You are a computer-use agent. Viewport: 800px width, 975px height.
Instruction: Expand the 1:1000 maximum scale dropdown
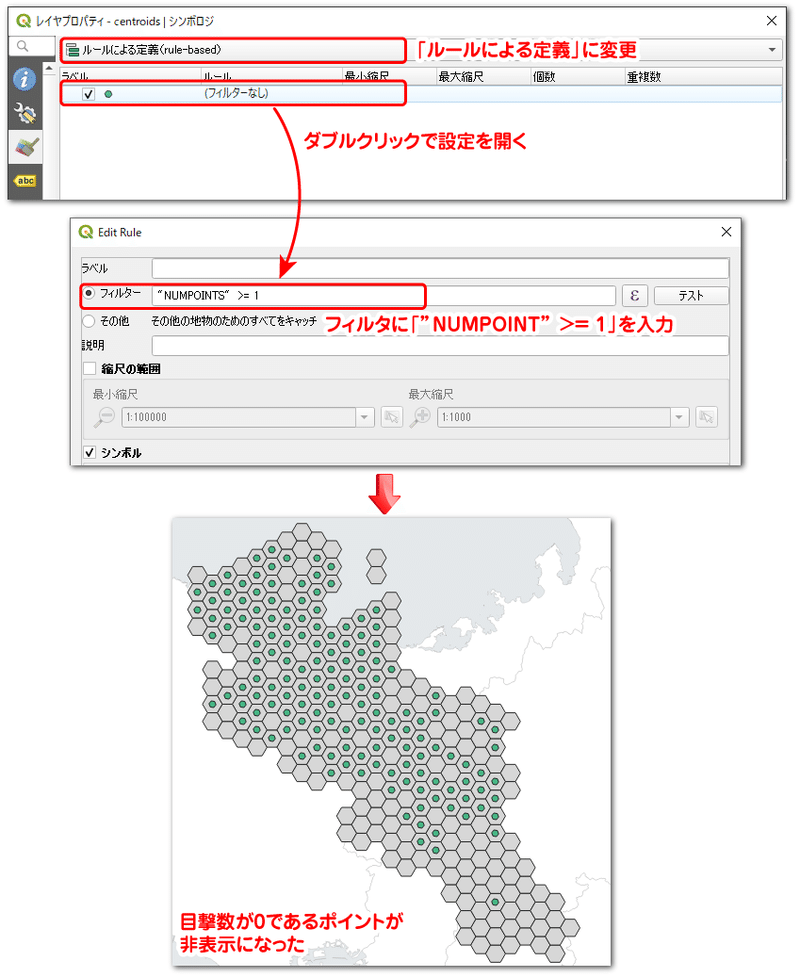click(x=679, y=417)
